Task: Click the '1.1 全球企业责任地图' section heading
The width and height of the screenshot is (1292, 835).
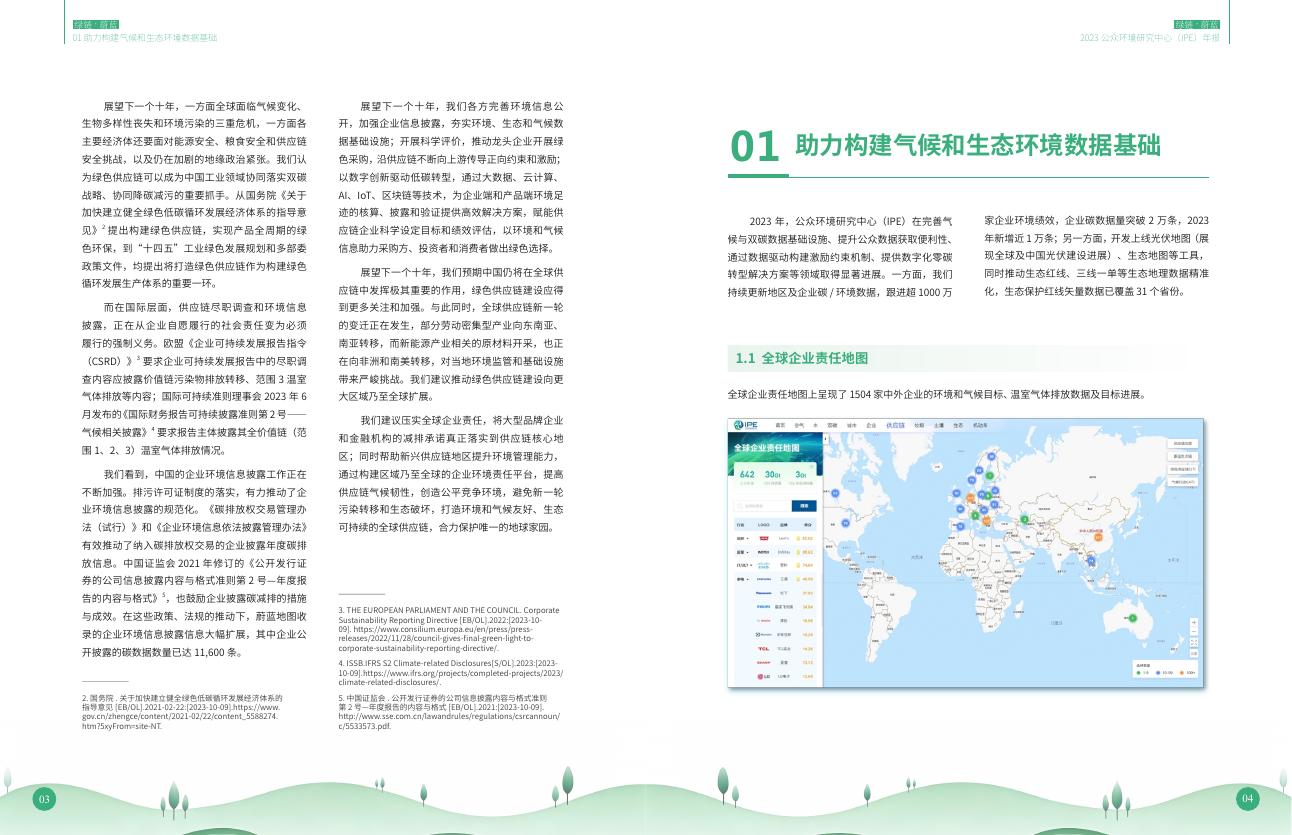Action: point(802,358)
